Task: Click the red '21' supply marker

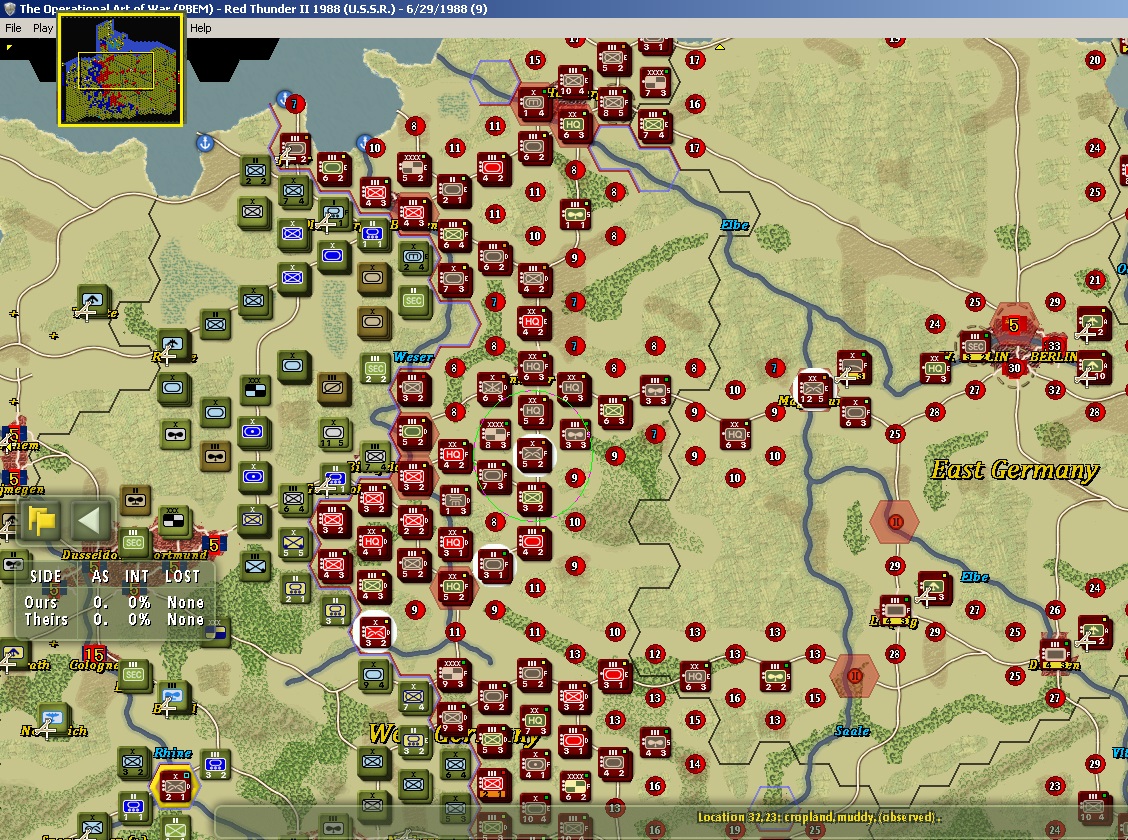Action: [1095, 280]
